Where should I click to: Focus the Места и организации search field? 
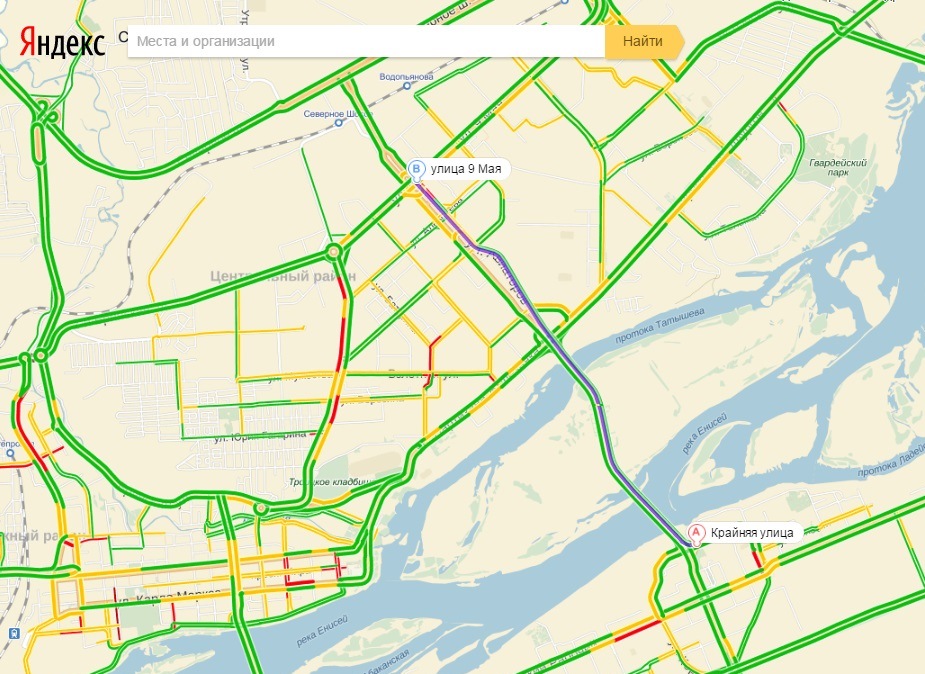pos(366,41)
